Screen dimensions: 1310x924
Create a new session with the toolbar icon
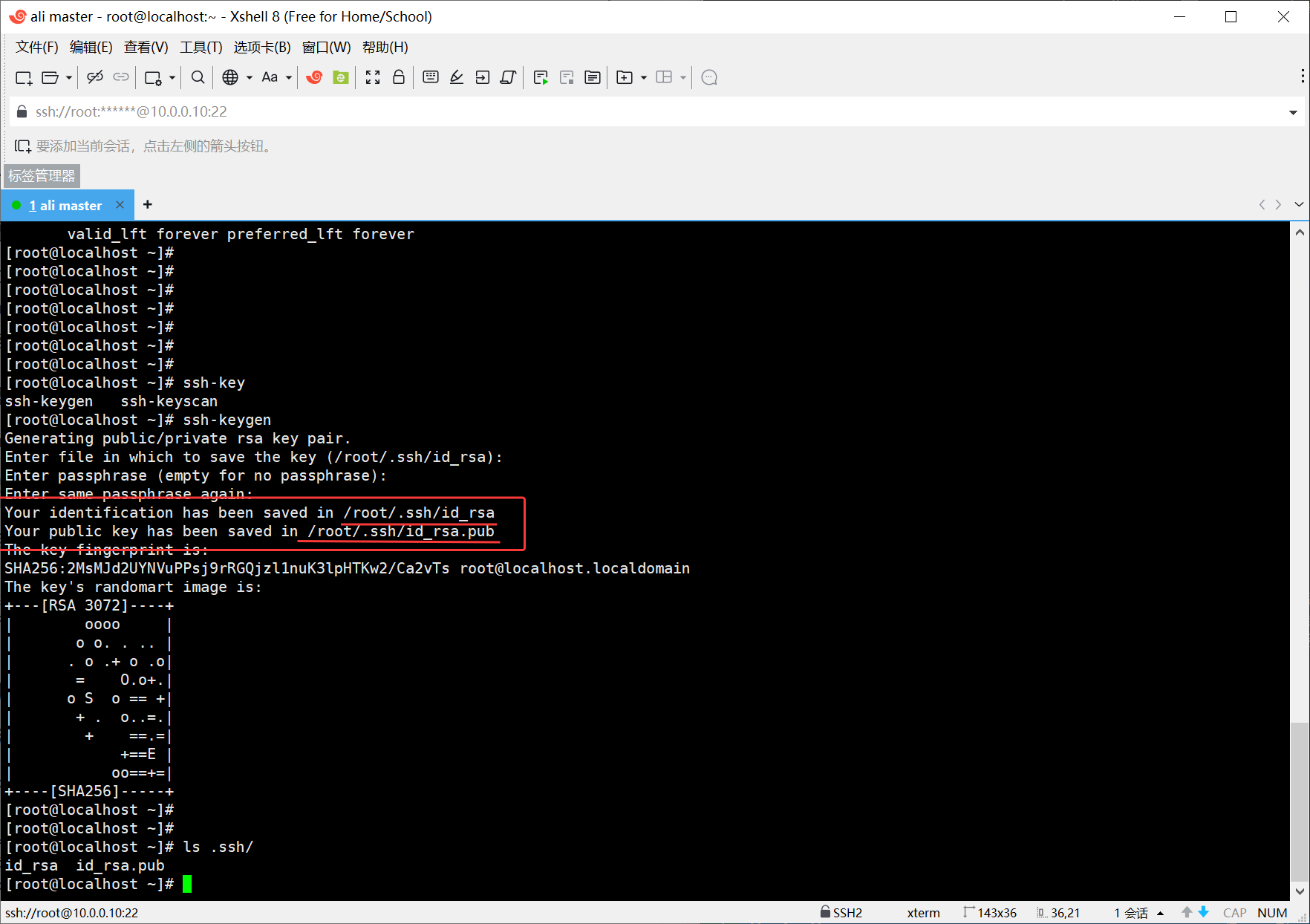(x=24, y=77)
